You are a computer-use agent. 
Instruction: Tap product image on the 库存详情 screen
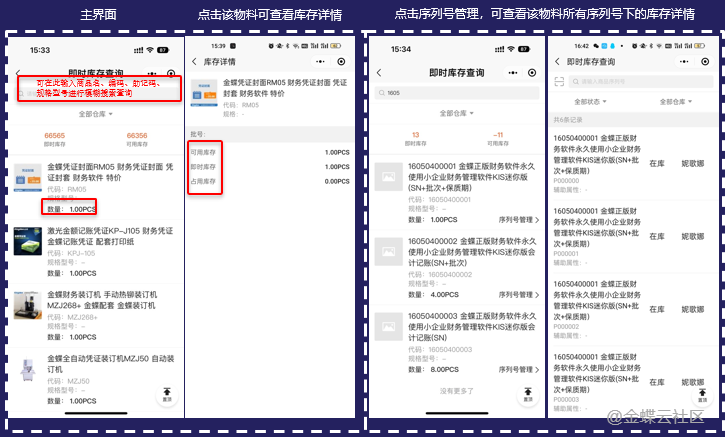point(204,92)
